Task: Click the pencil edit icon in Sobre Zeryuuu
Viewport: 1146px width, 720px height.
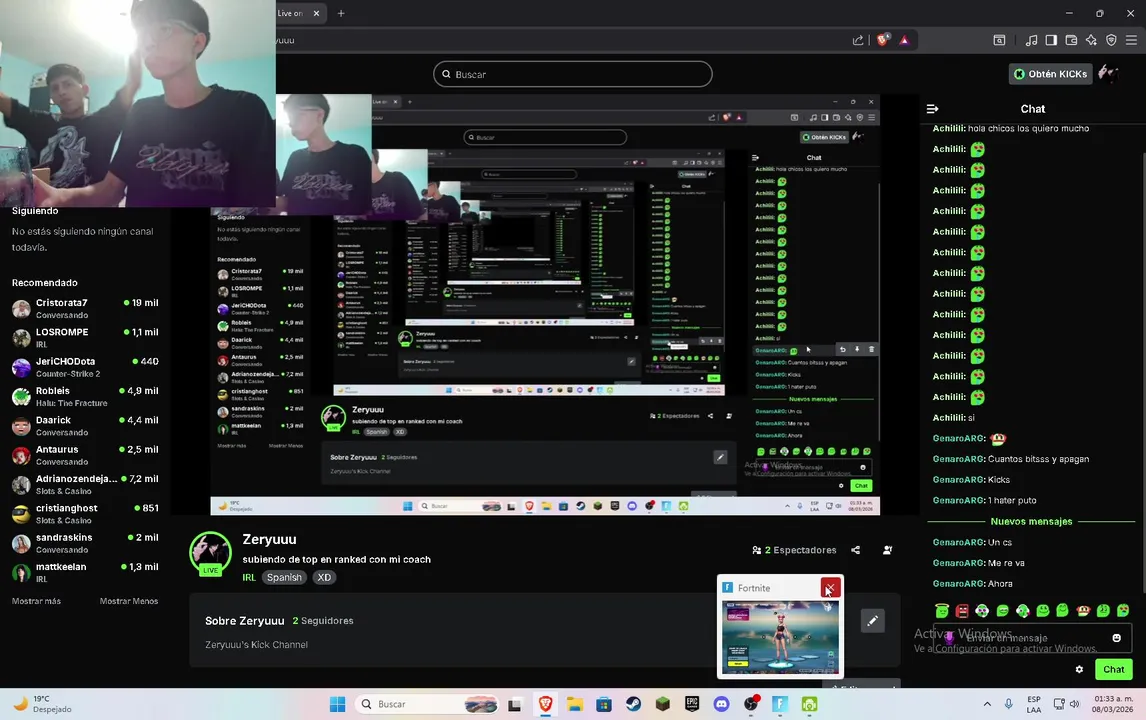Action: 873,621
